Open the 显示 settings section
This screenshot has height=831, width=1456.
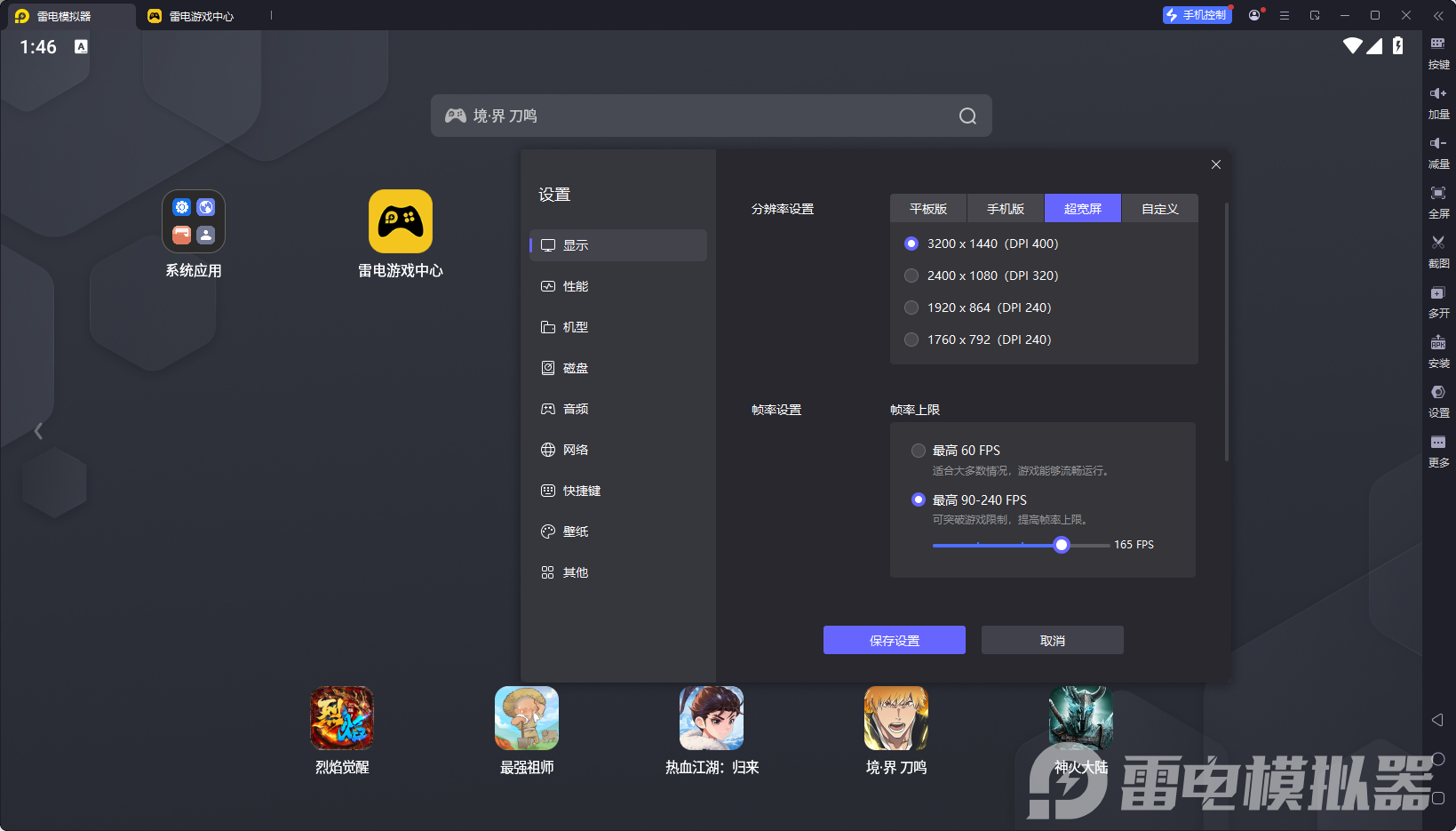(x=618, y=245)
